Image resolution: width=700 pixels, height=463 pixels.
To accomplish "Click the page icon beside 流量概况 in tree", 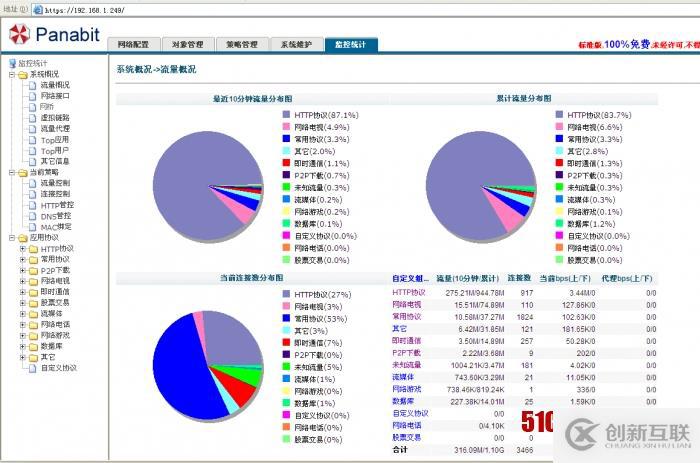I will [33, 85].
